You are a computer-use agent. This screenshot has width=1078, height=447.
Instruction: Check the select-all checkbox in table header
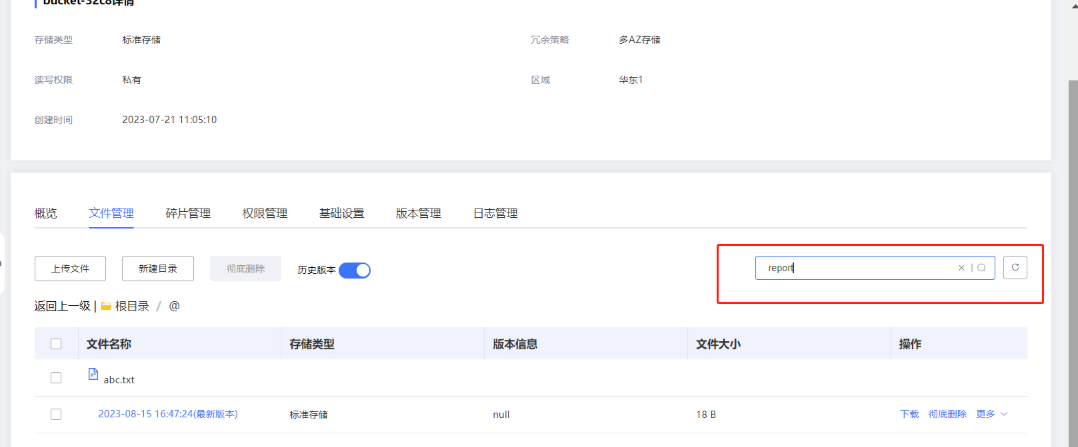(x=56, y=344)
